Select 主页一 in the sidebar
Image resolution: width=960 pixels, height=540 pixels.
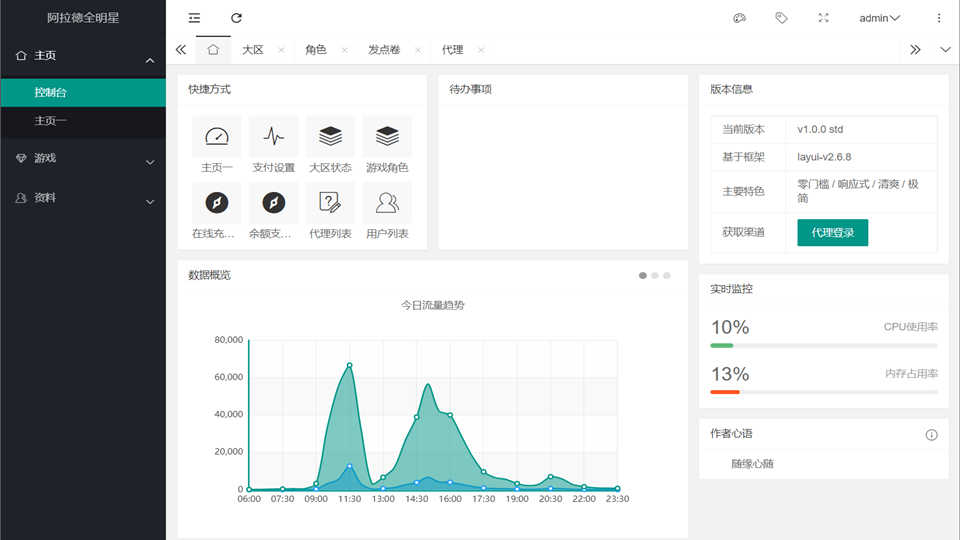51,121
